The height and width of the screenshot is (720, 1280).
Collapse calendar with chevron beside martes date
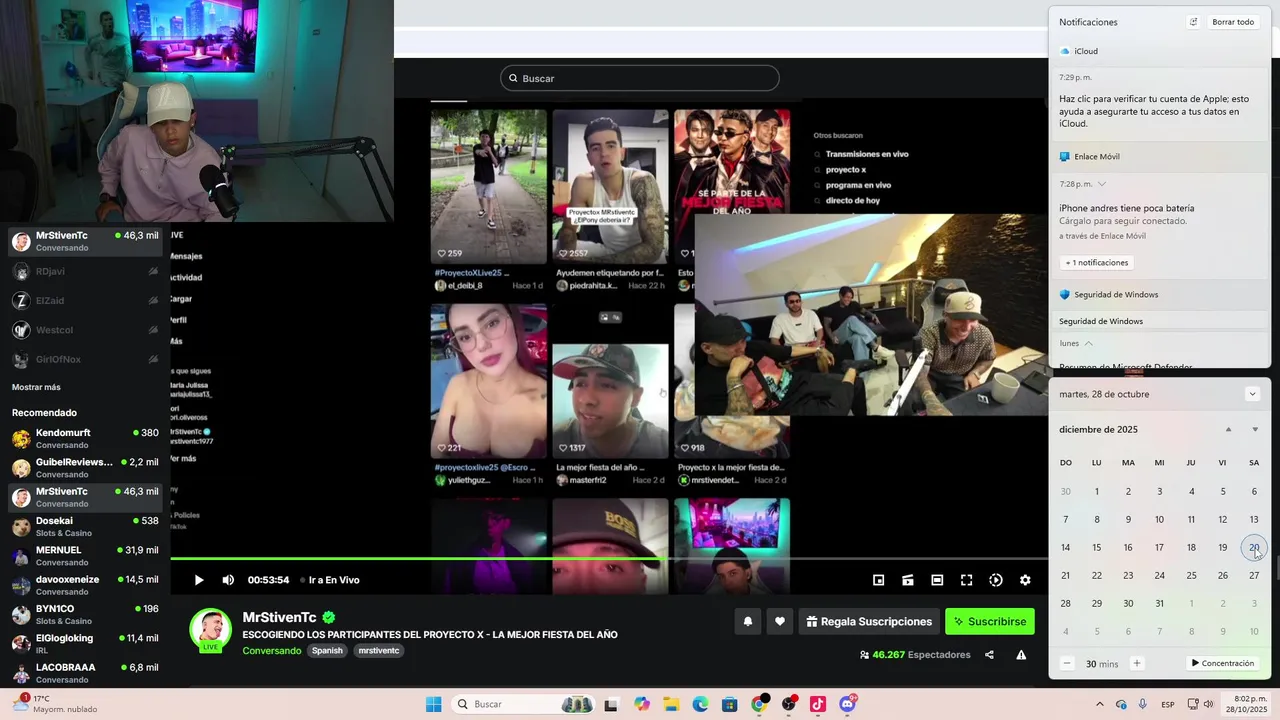(x=1252, y=394)
